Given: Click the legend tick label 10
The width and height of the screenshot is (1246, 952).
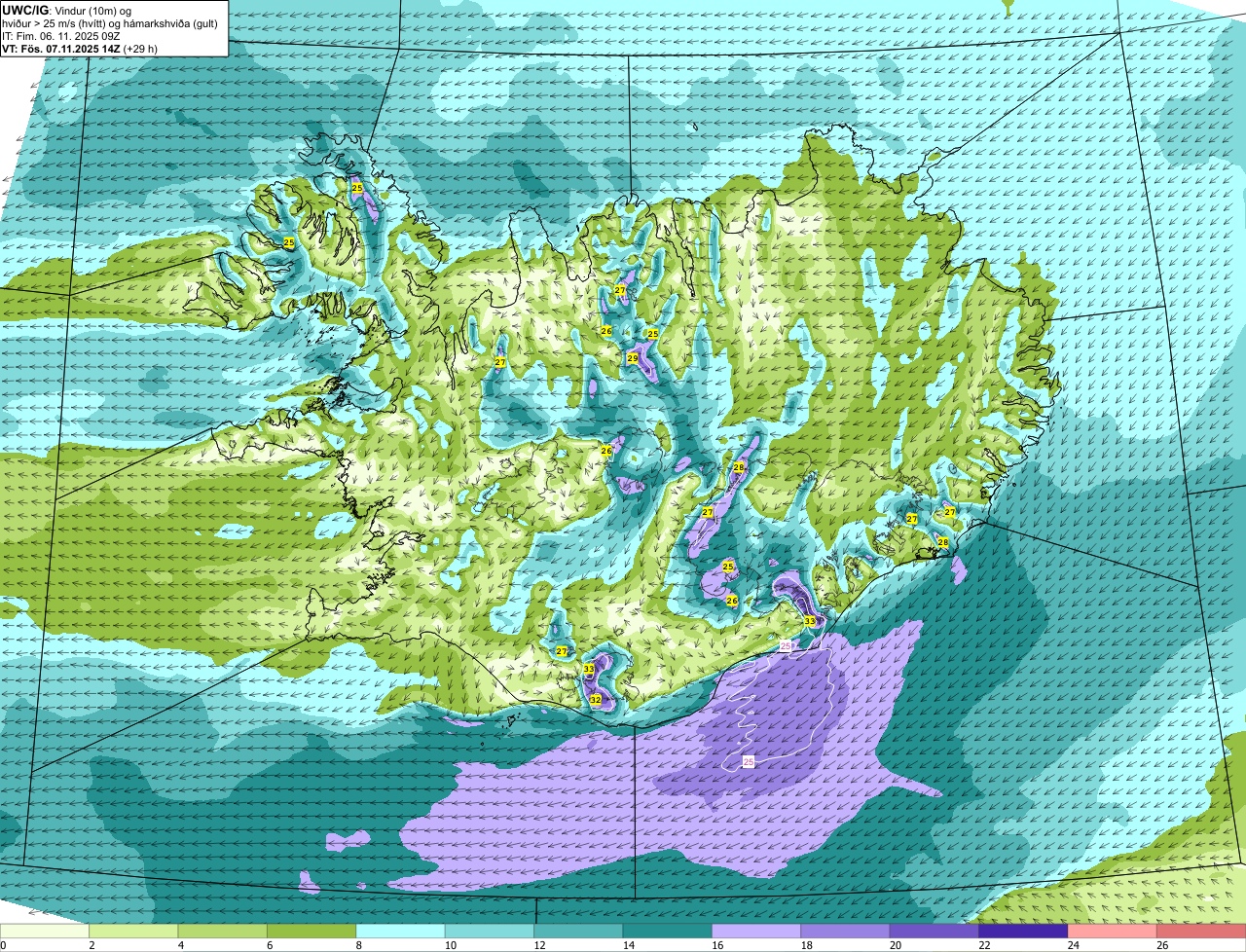Looking at the screenshot, I should 451,945.
